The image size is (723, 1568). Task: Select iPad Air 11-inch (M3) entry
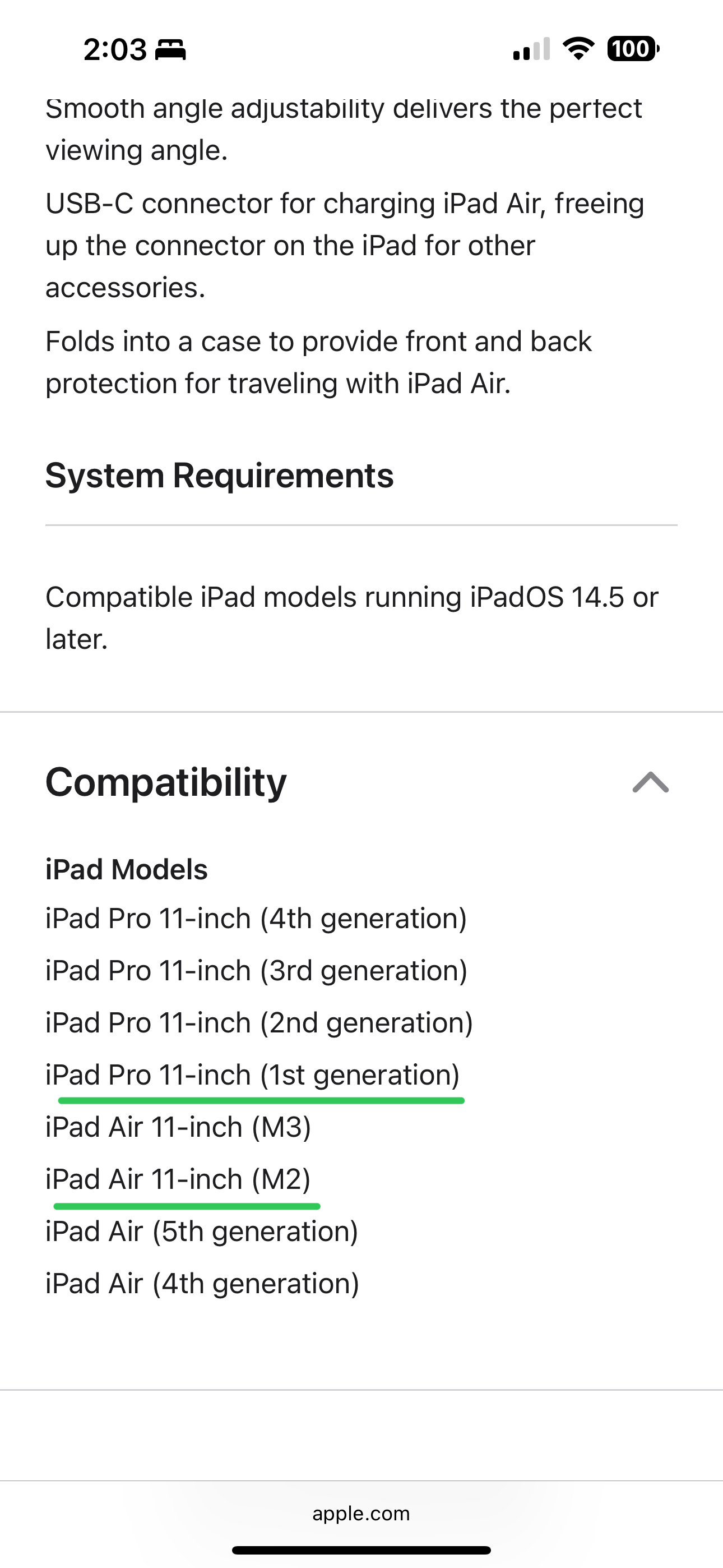click(x=178, y=1127)
